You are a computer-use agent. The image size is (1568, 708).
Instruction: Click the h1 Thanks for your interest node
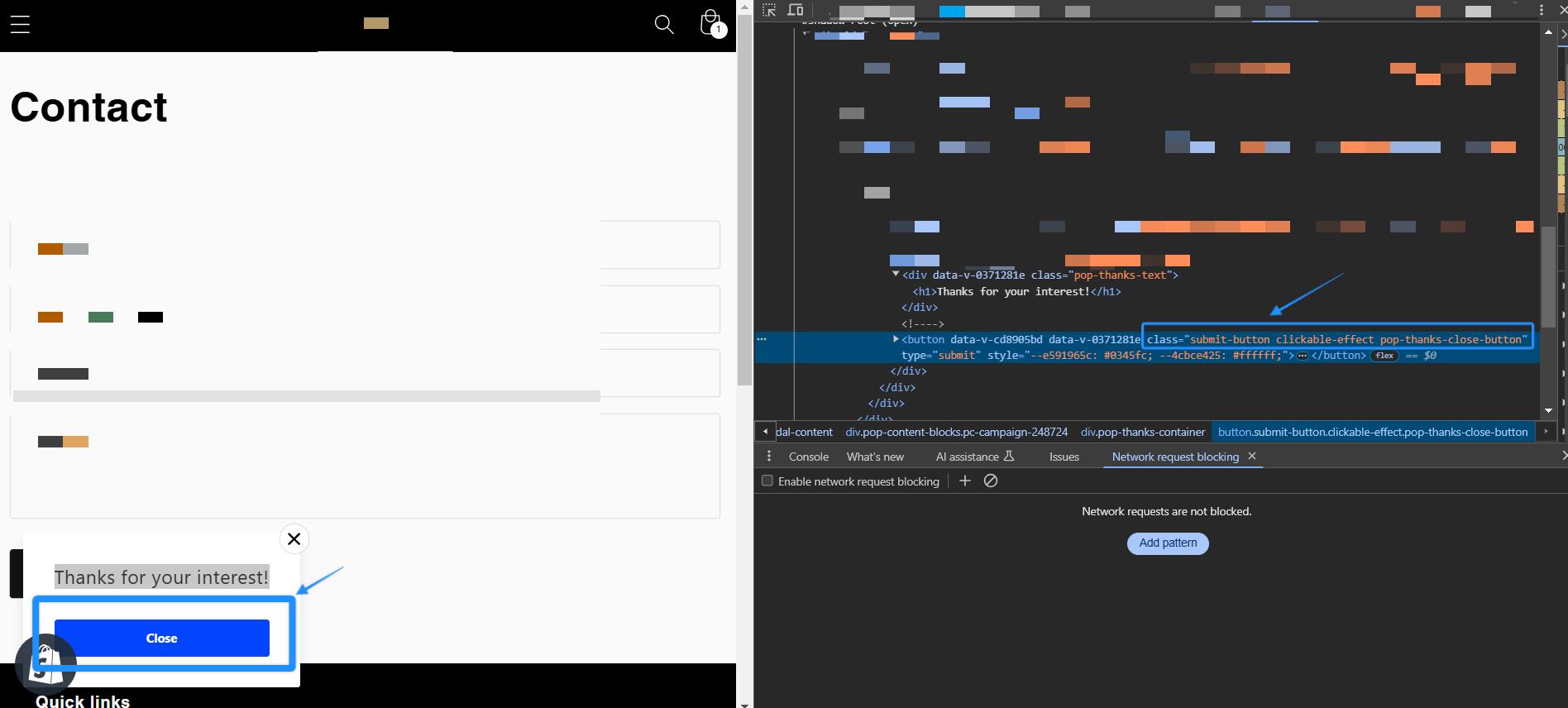coord(1016,291)
